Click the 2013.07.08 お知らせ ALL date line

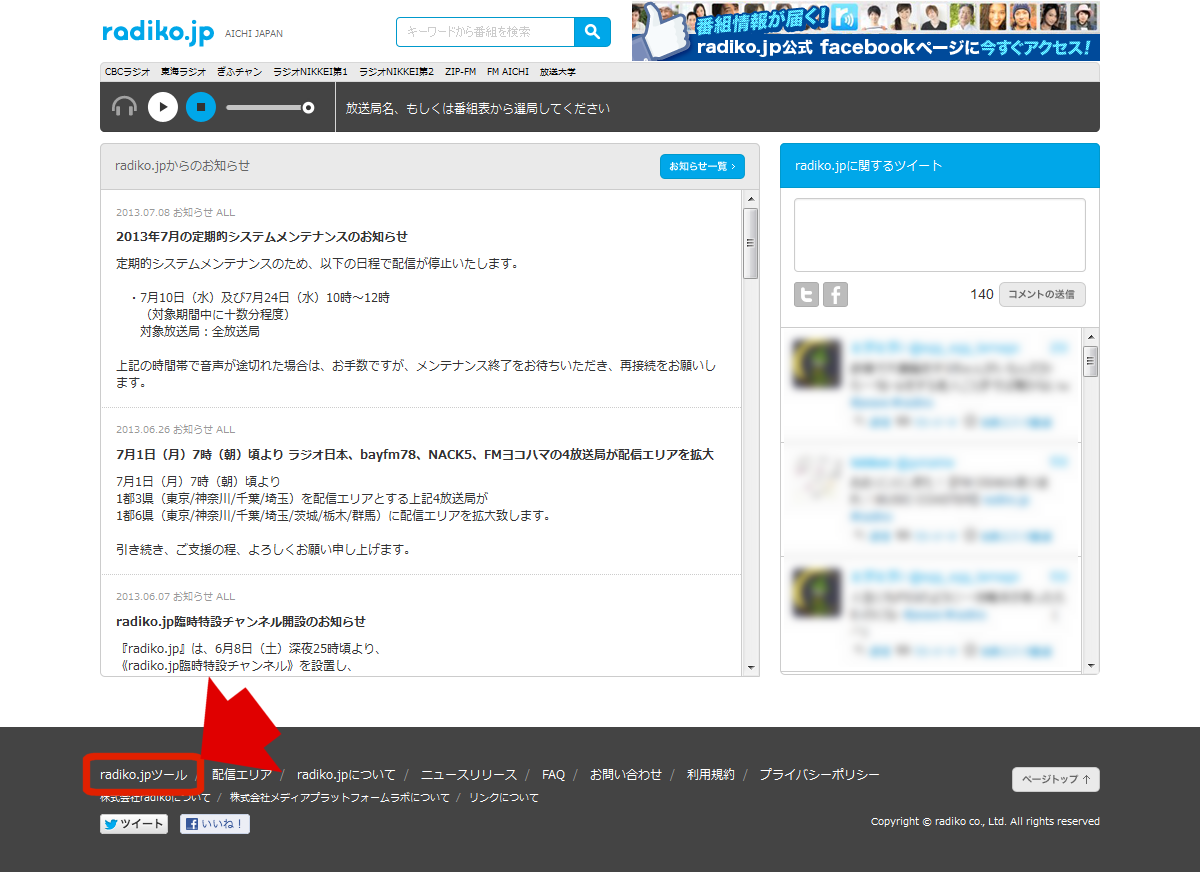176,213
